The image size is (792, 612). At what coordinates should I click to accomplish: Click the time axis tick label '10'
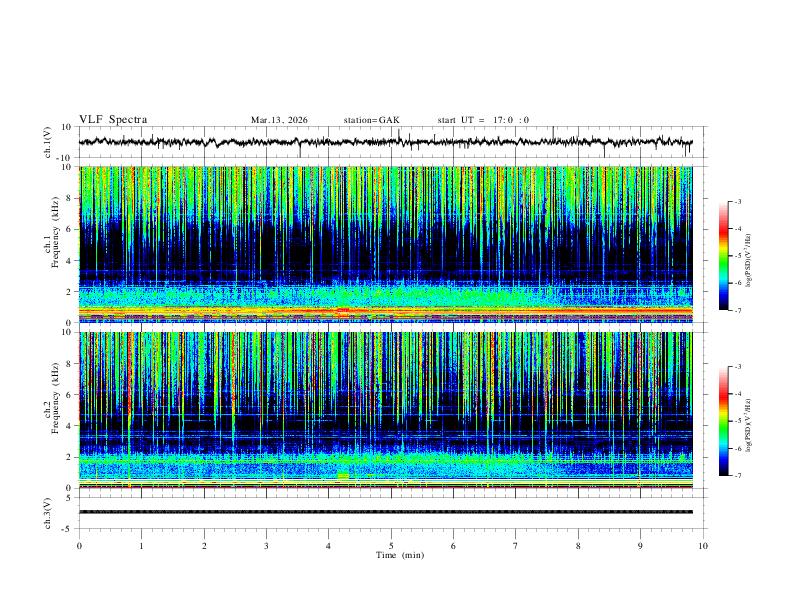pos(703,546)
